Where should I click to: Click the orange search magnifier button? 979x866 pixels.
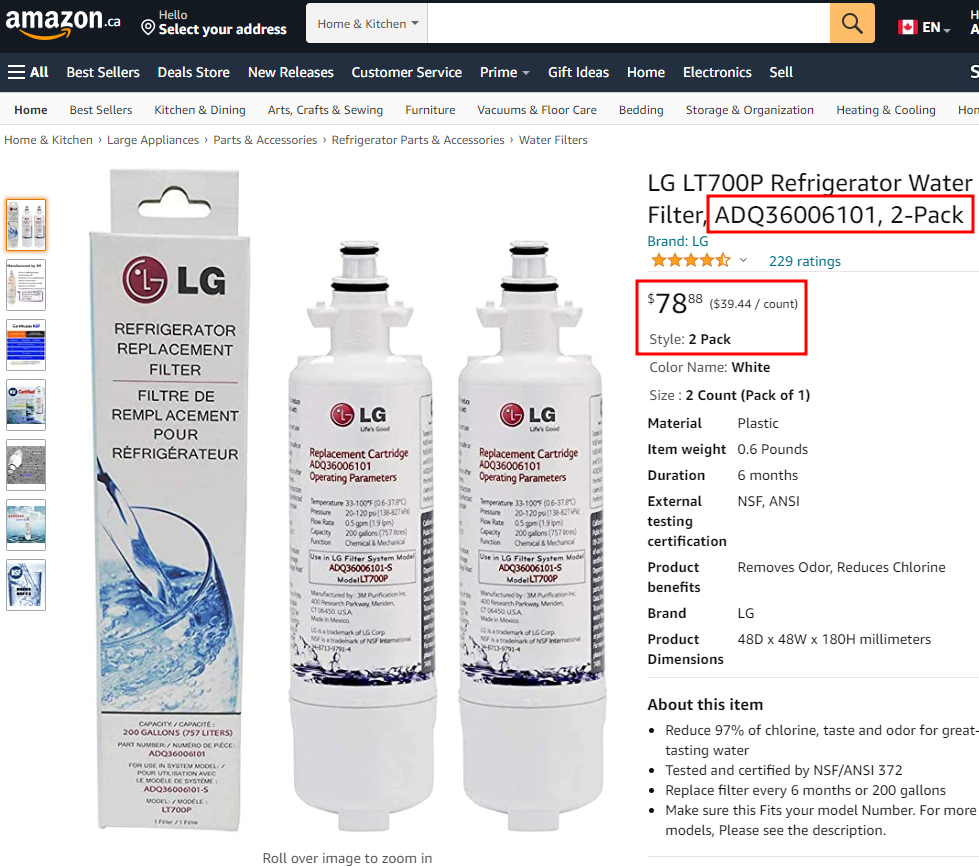[852, 24]
